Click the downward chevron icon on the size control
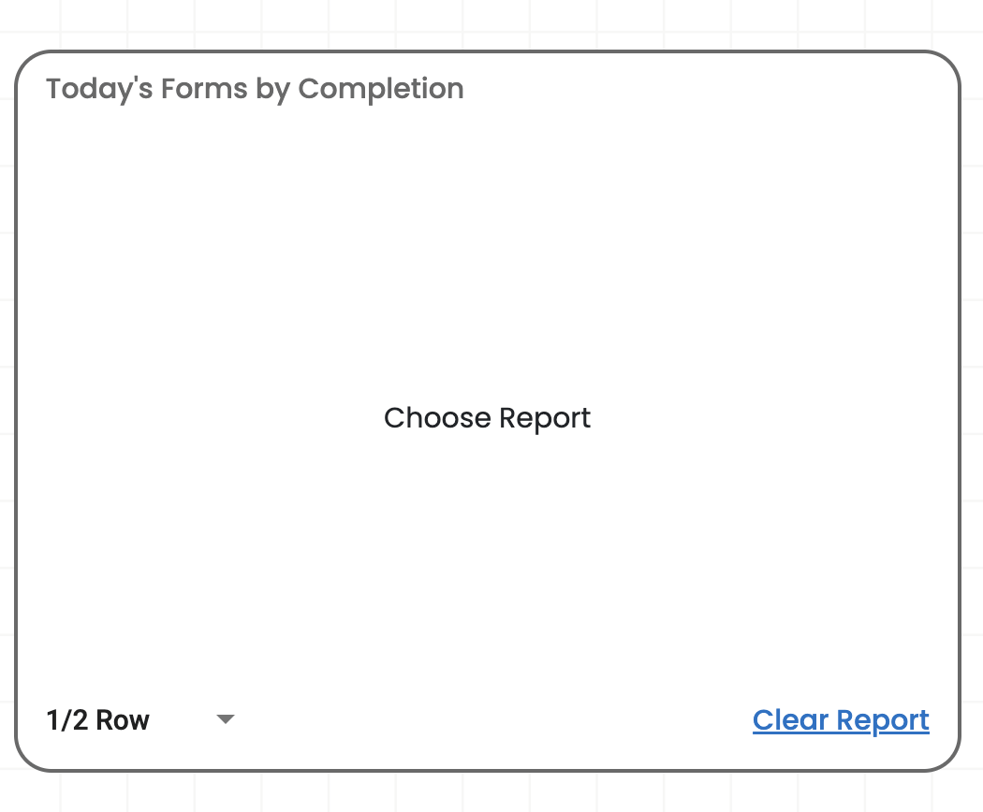983x812 pixels. pyautogui.click(x=226, y=720)
